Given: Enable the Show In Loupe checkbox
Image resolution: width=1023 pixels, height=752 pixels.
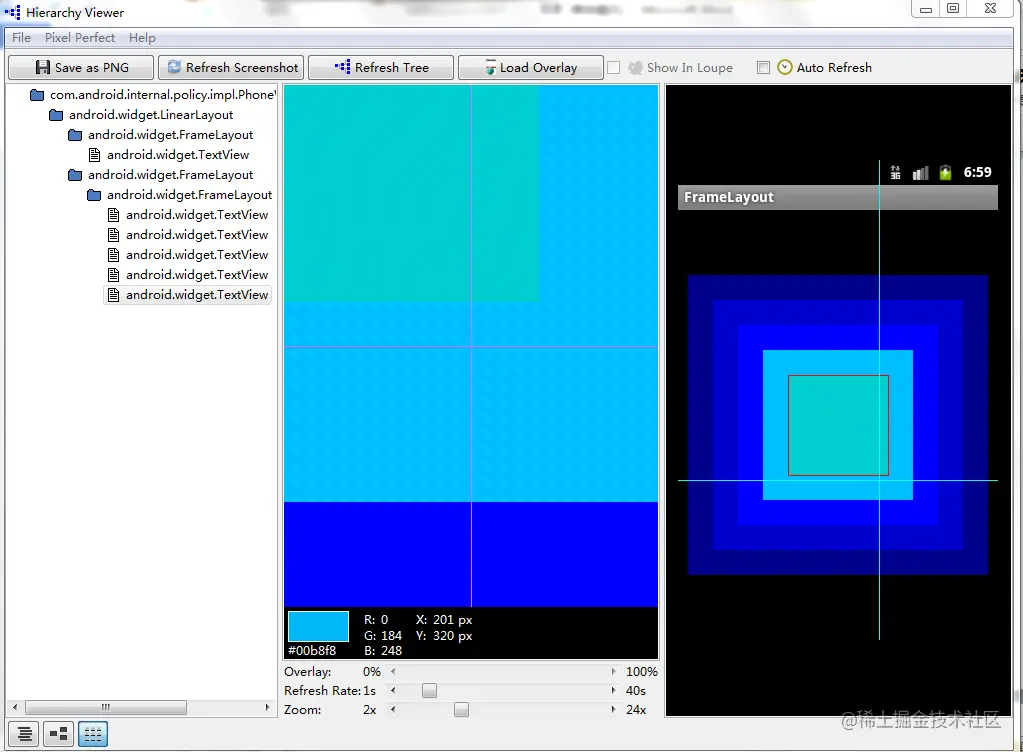Looking at the screenshot, I should [613, 67].
